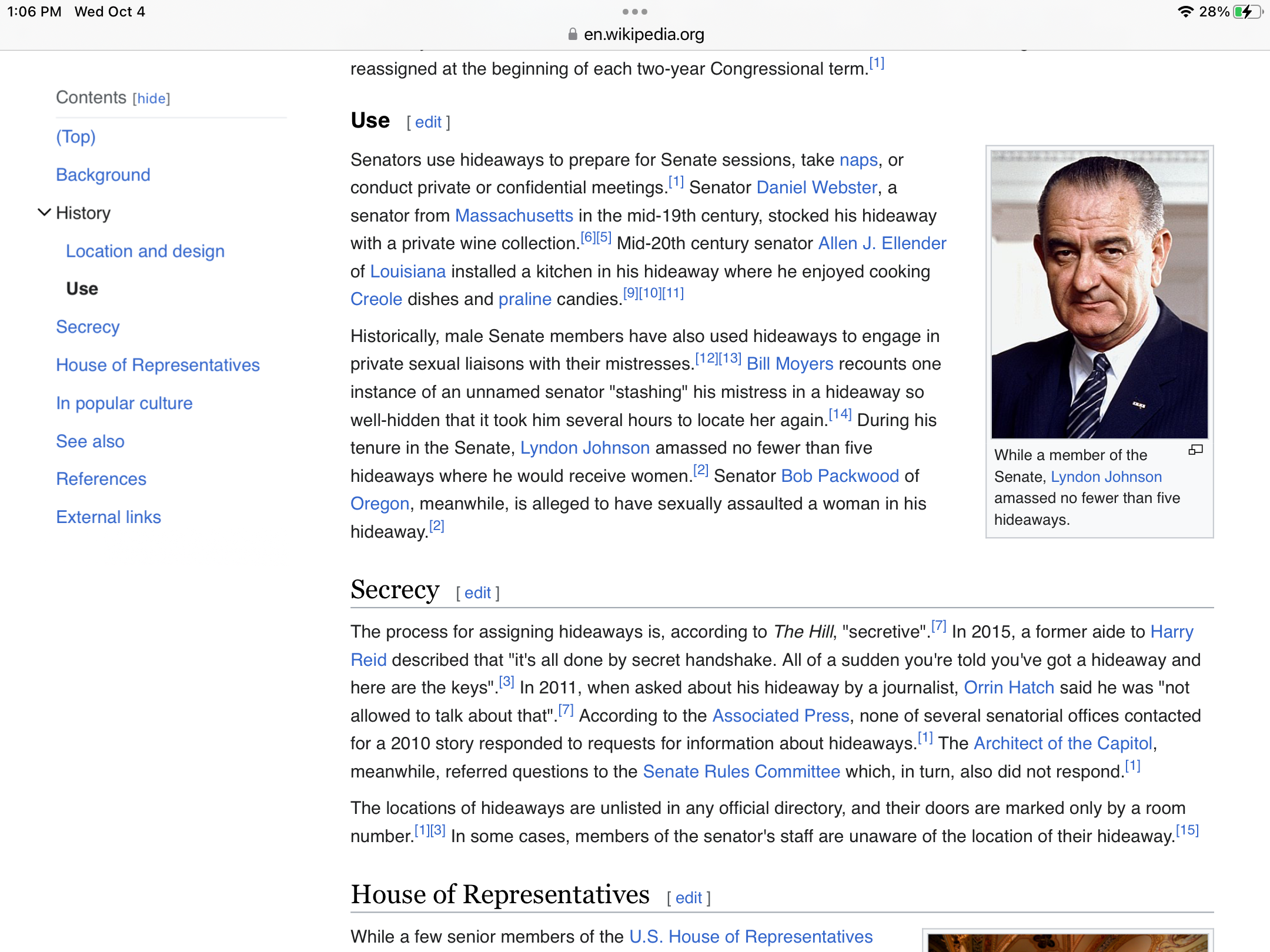Go to References in contents
1270x952 pixels.
point(101,479)
